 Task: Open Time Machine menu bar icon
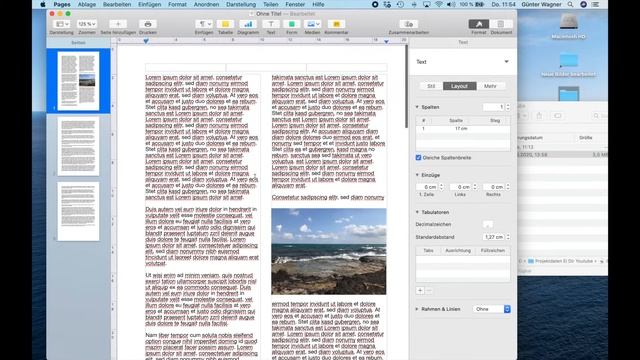[x=400, y=4]
